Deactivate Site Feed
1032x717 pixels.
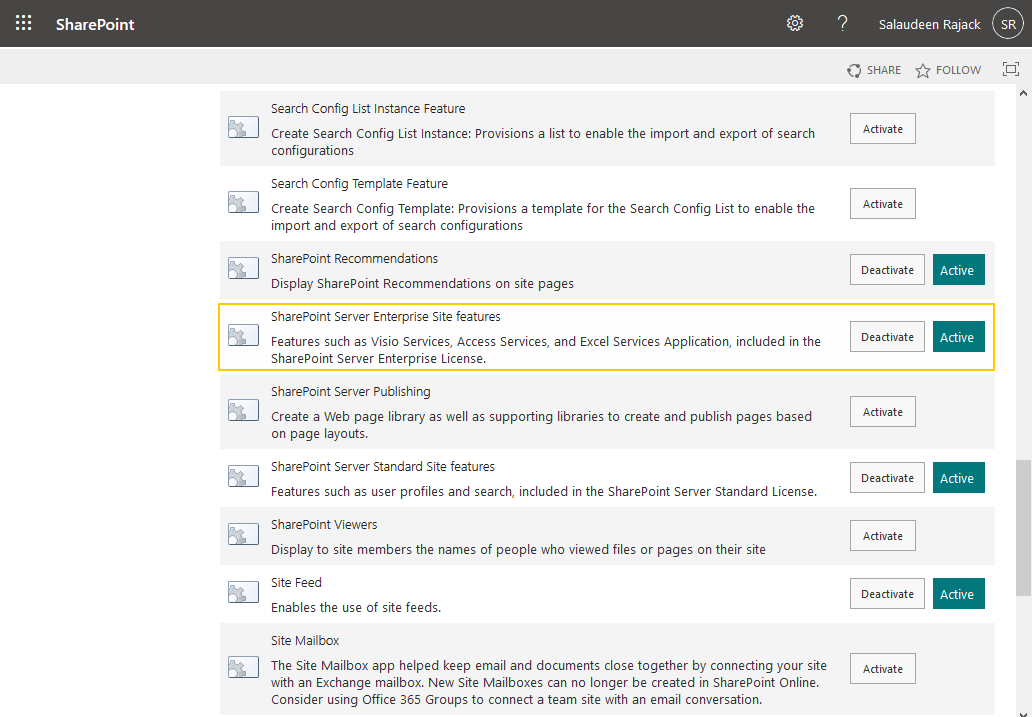[x=887, y=594]
